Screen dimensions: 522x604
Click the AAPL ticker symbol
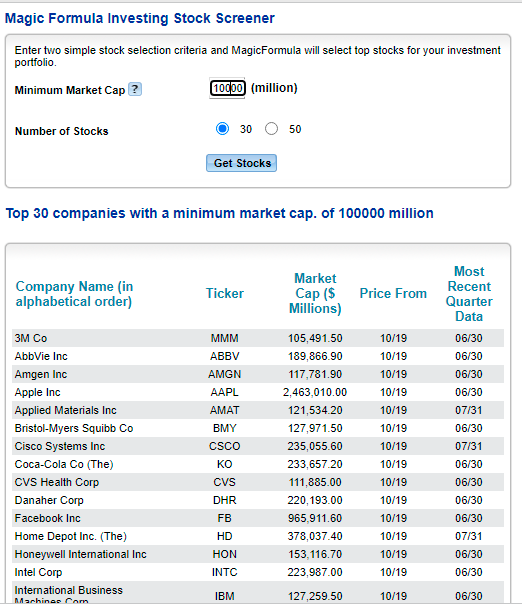tap(225, 392)
